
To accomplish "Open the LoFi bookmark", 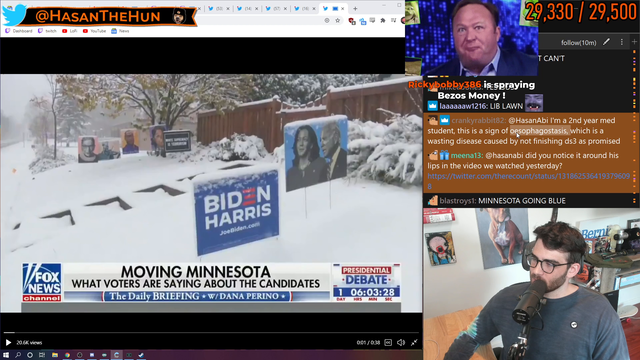I will [70, 31].
